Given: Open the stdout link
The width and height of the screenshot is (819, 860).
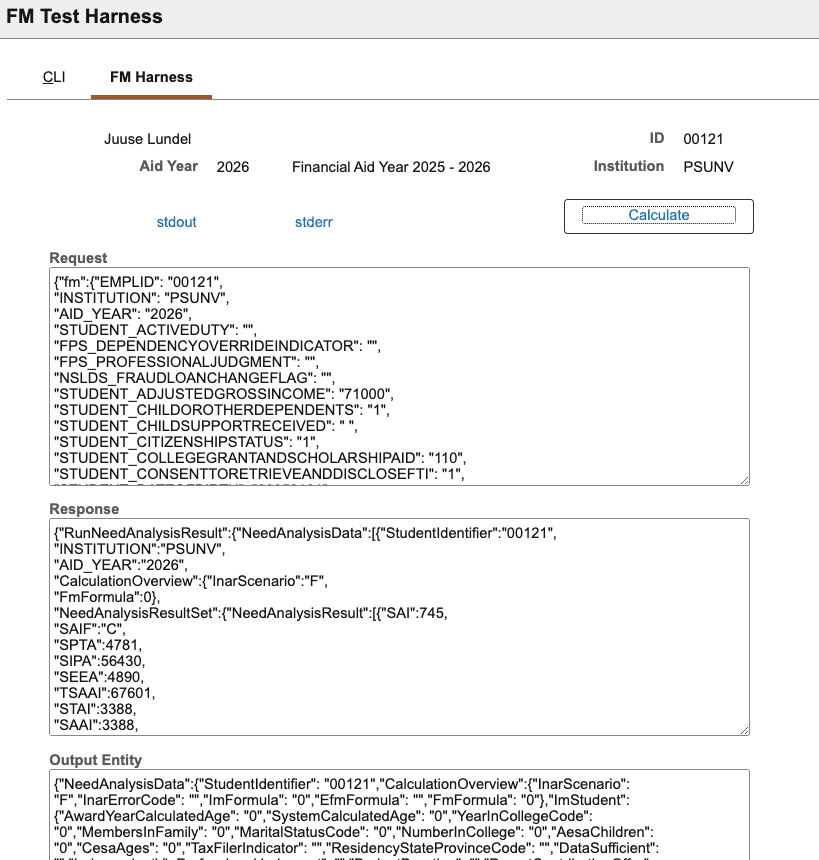Looking at the screenshot, I should 176,222.
